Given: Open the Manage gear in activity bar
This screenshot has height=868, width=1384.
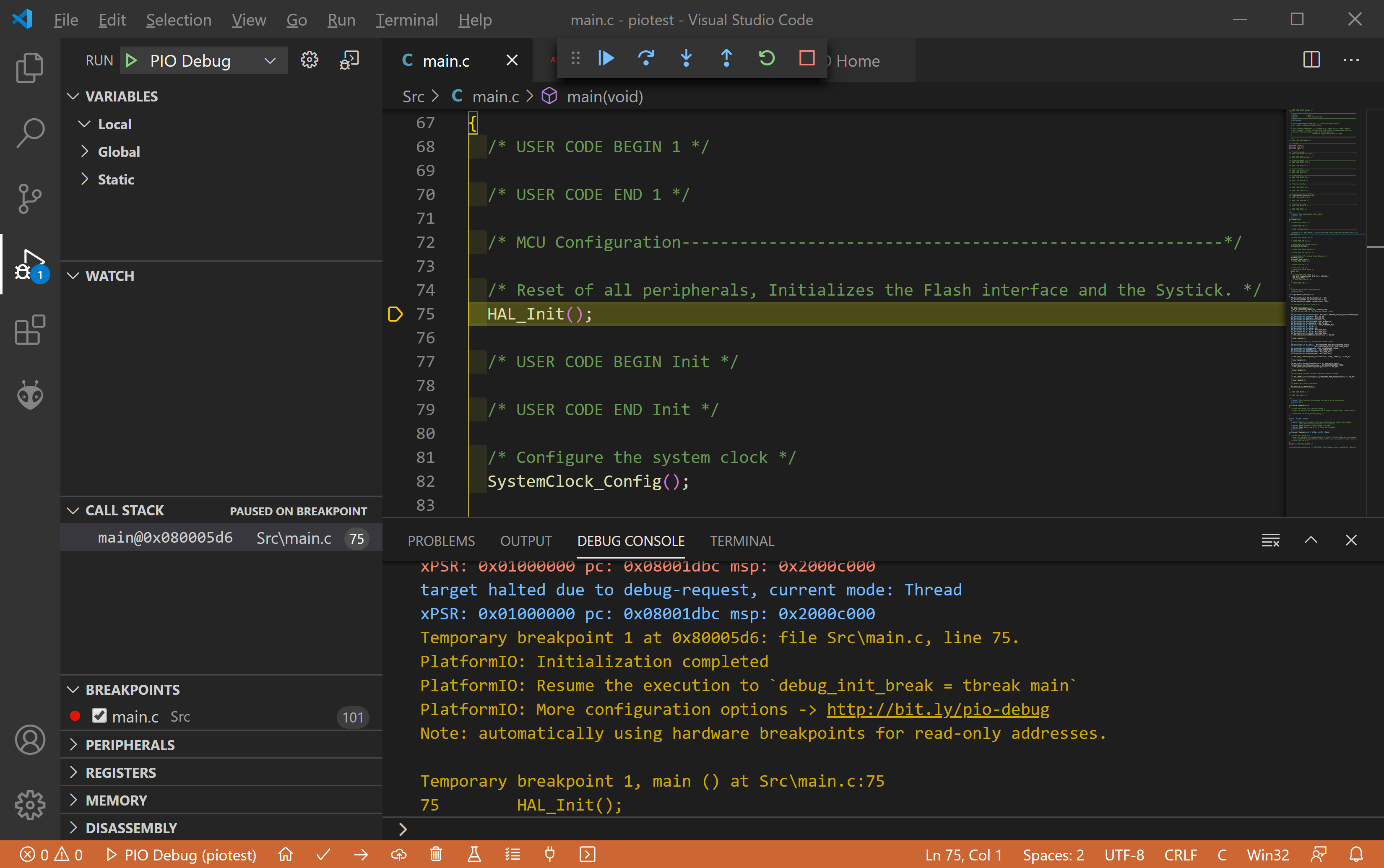Looking at the screenshot, I should [30, 805].
